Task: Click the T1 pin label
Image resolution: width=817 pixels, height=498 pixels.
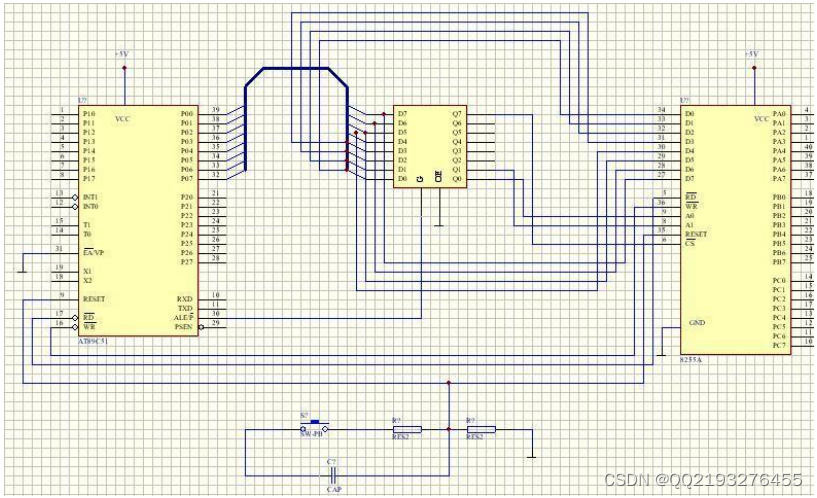Action: [86, 225]
